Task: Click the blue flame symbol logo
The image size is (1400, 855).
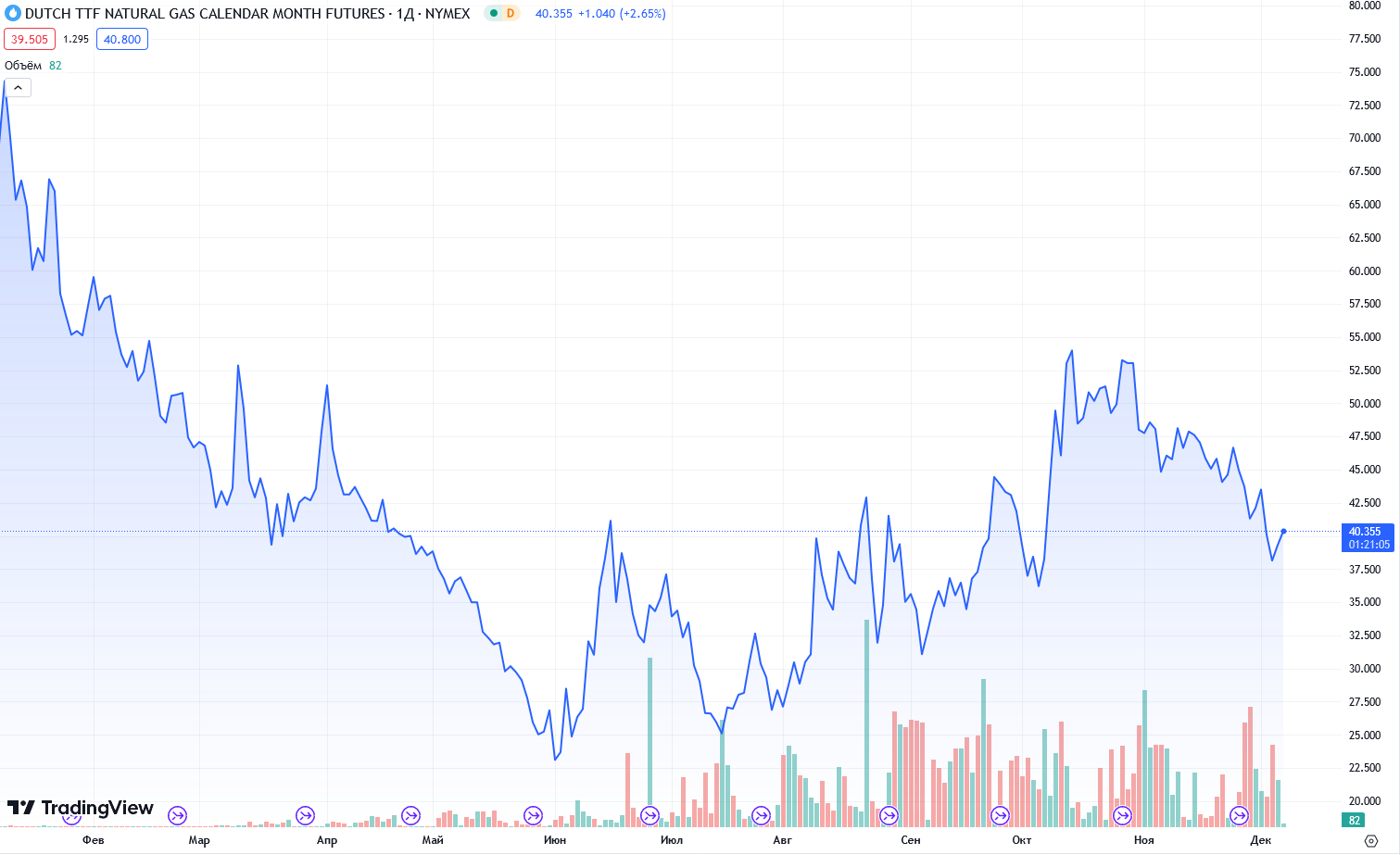Action: click(x=13, y=14)
